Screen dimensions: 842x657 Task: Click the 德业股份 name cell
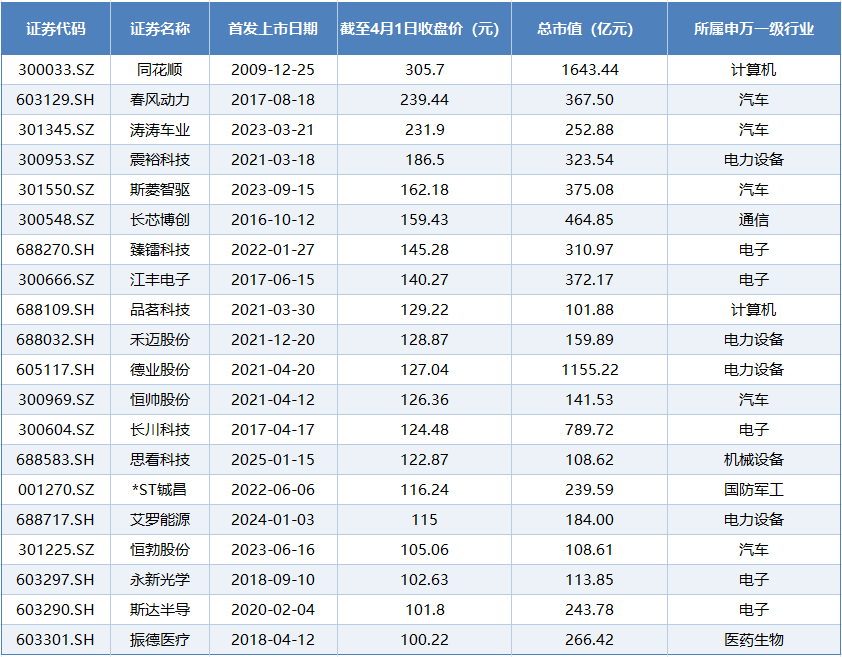point(160,370)
